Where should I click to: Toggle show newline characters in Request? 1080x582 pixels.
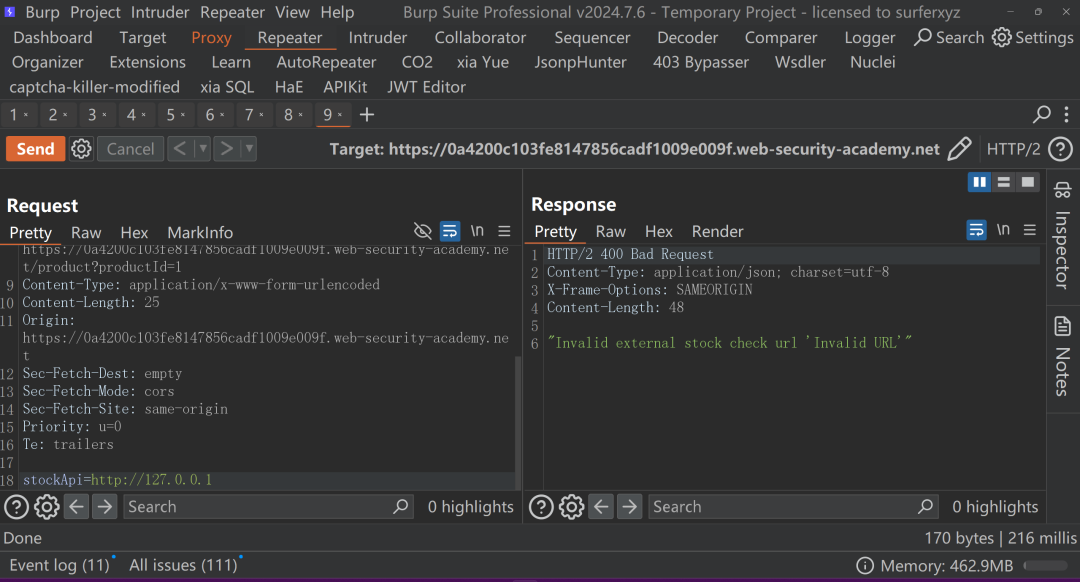[x=477, y=231]
